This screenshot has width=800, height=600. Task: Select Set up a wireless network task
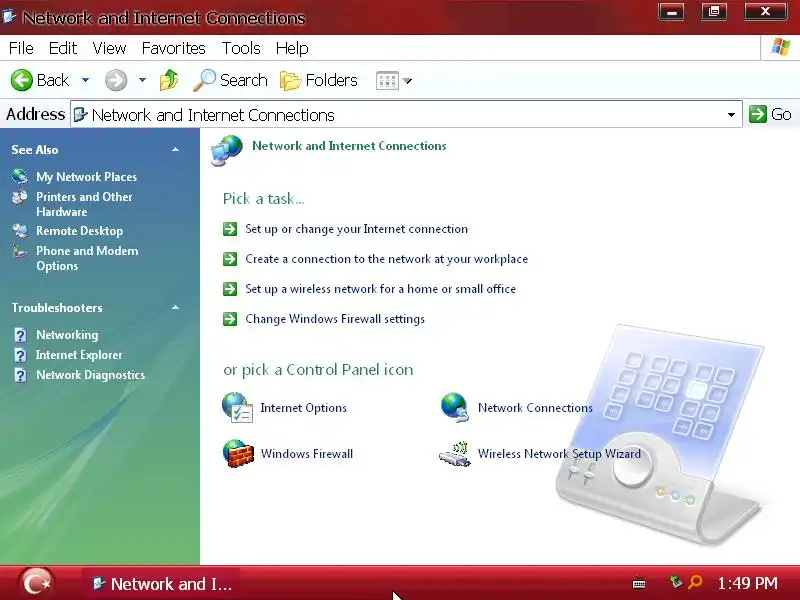[x=380, y=289]
